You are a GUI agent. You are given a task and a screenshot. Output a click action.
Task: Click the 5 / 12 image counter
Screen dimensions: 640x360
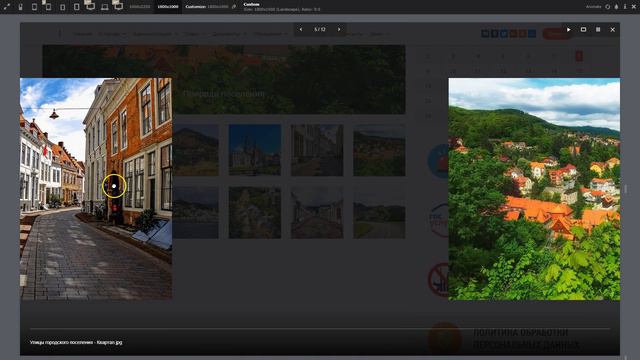pyautogui.click(x=320, y=29)
